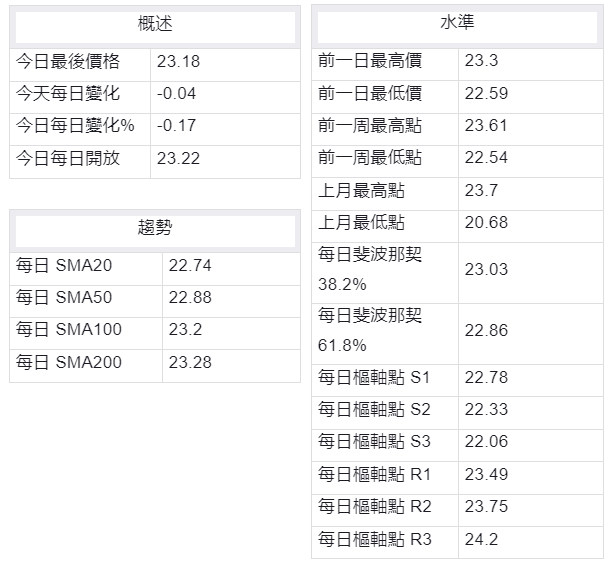This screenshot has height=565, width=610.
Task: Click the 前一日最高價 label
Action: [x=370, y=62]
